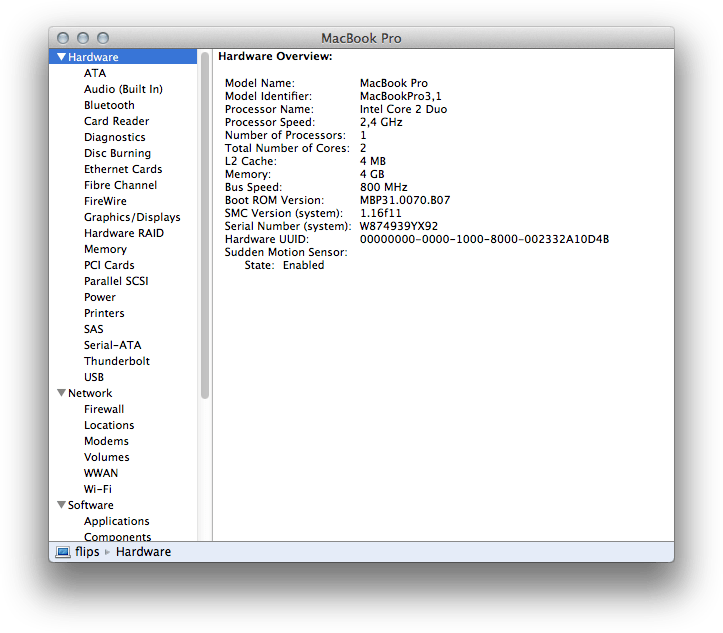Click the Hardware Overview heading
The height and width of the screenshot is (633, 723).
(x=275, y=56)
